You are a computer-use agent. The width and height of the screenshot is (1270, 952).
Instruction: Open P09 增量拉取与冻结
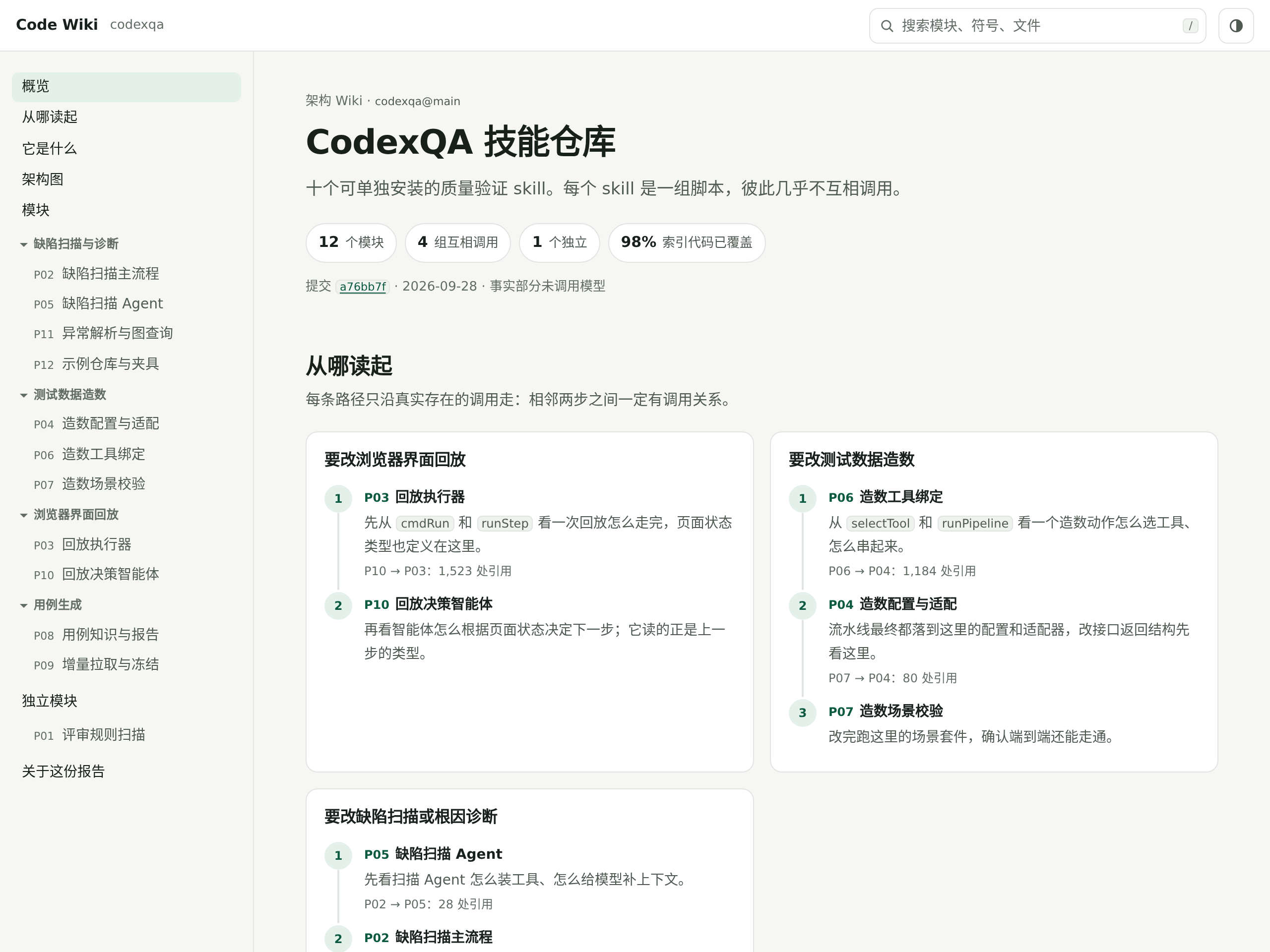[x=96, y=664]
